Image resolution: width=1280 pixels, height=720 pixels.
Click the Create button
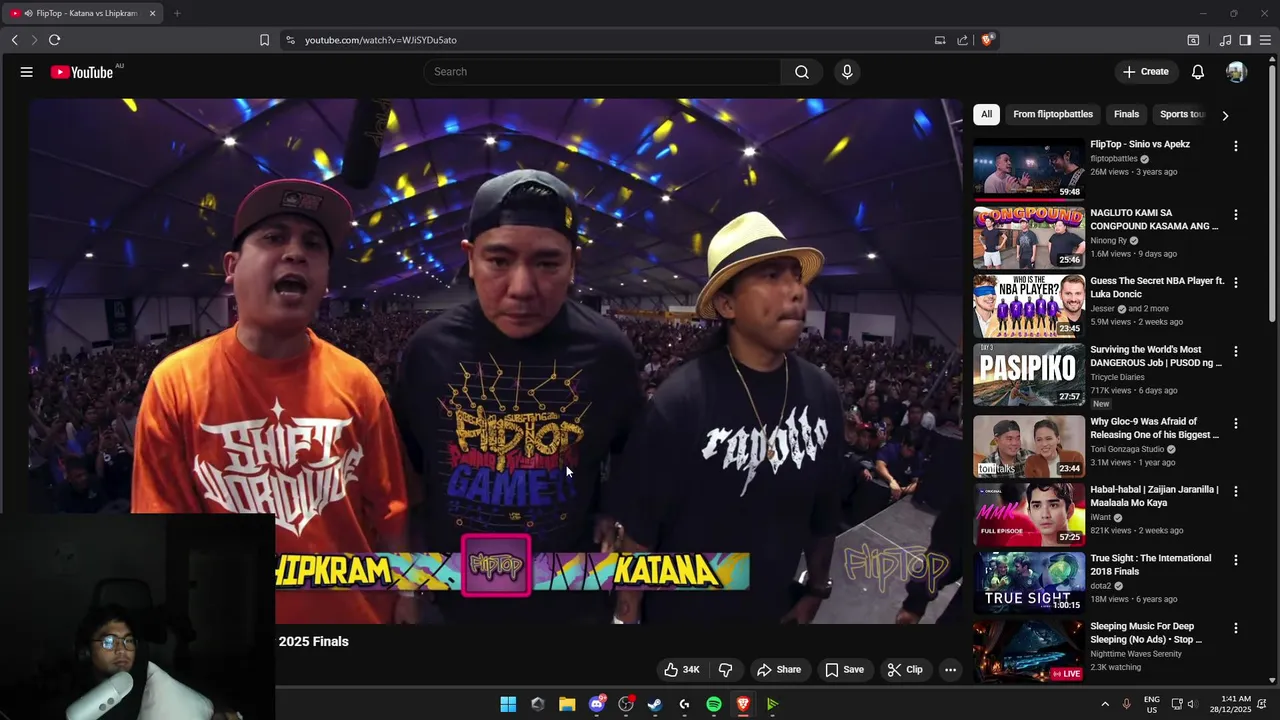(1145, 72)
